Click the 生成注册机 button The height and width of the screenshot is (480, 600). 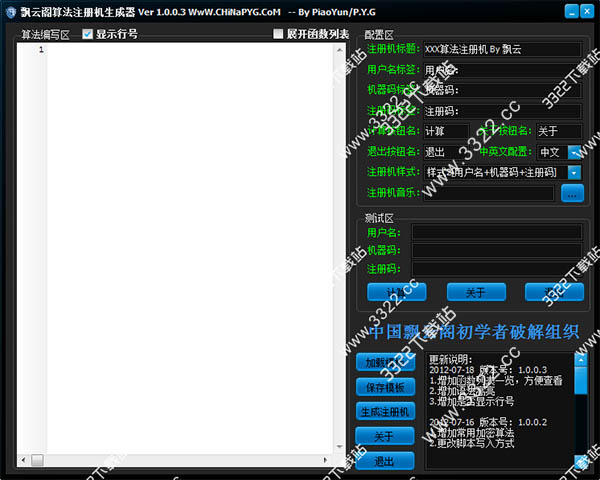point(385,412)
